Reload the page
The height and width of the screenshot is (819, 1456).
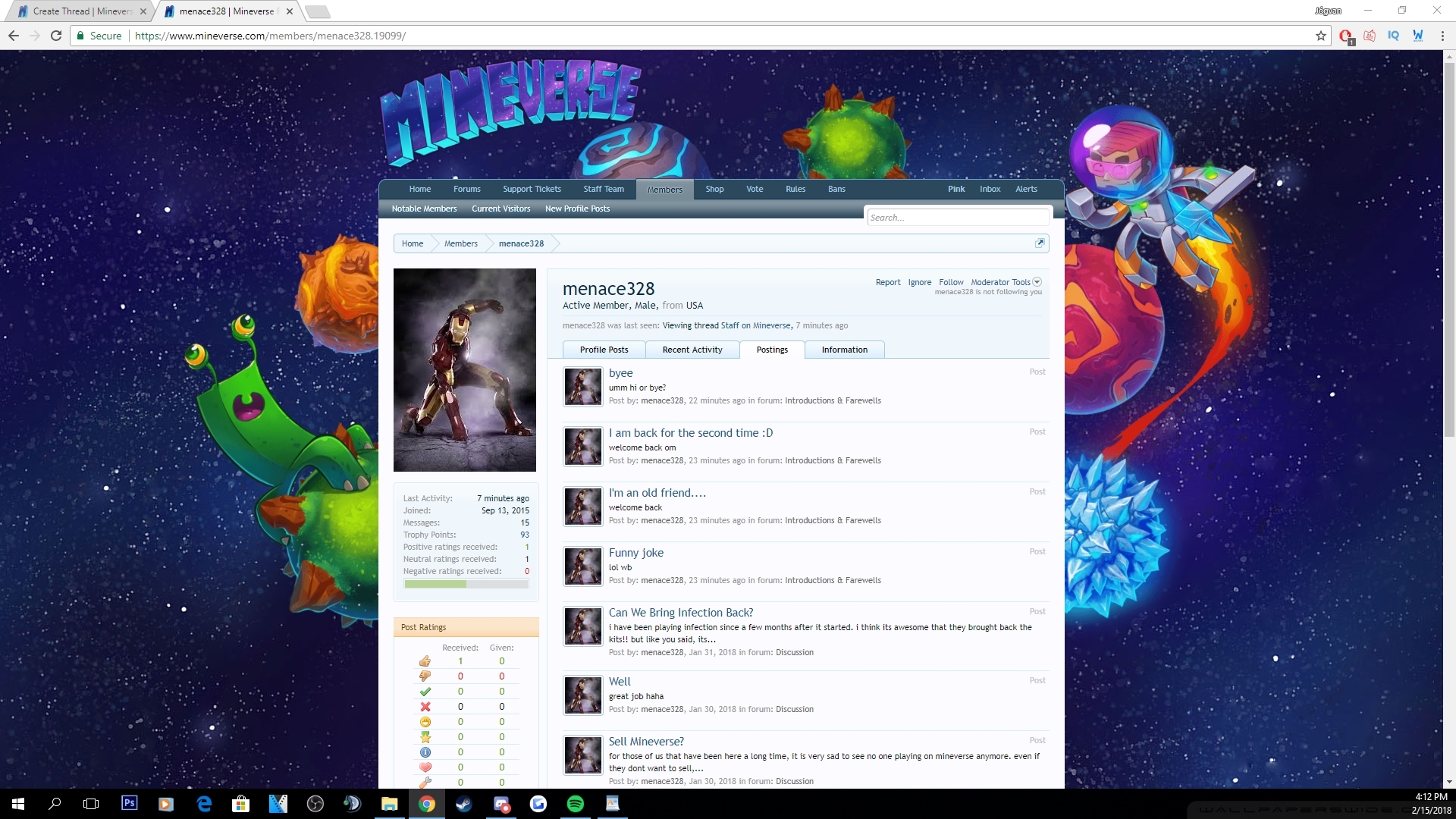56,36
